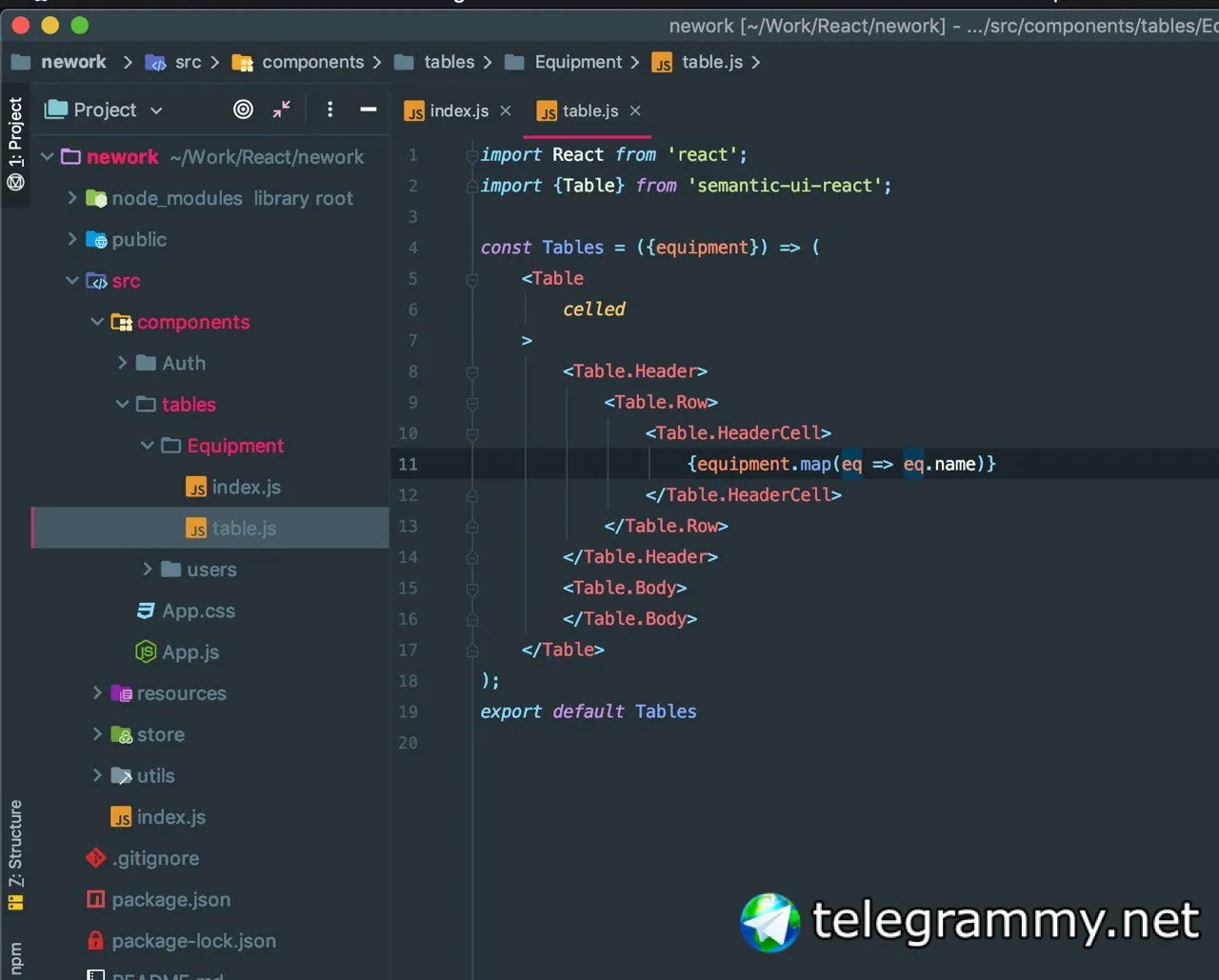
Task: Click the src breadcrumb
Action: pos(189,62)
